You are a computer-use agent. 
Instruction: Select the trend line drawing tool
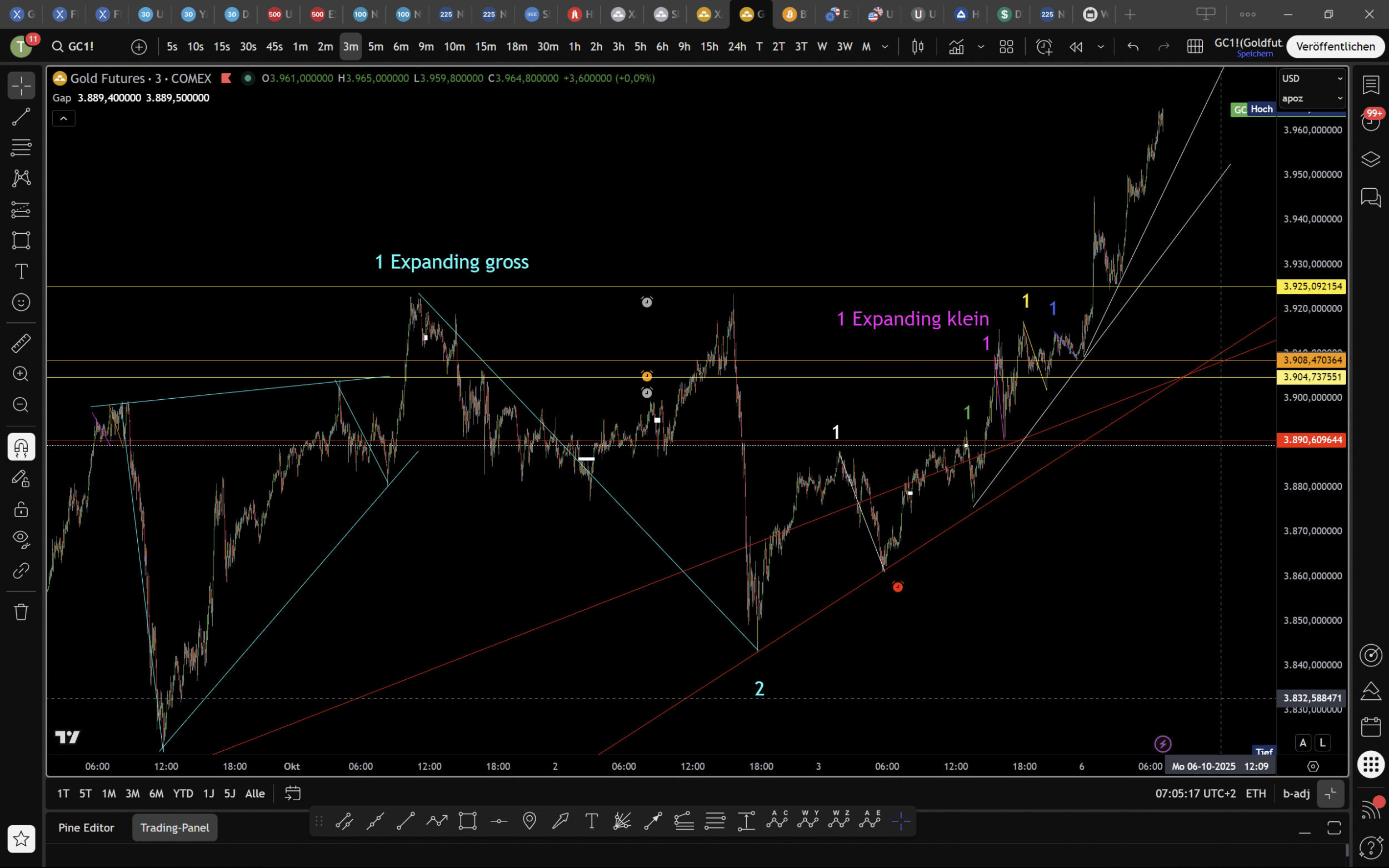pos(21,117)
